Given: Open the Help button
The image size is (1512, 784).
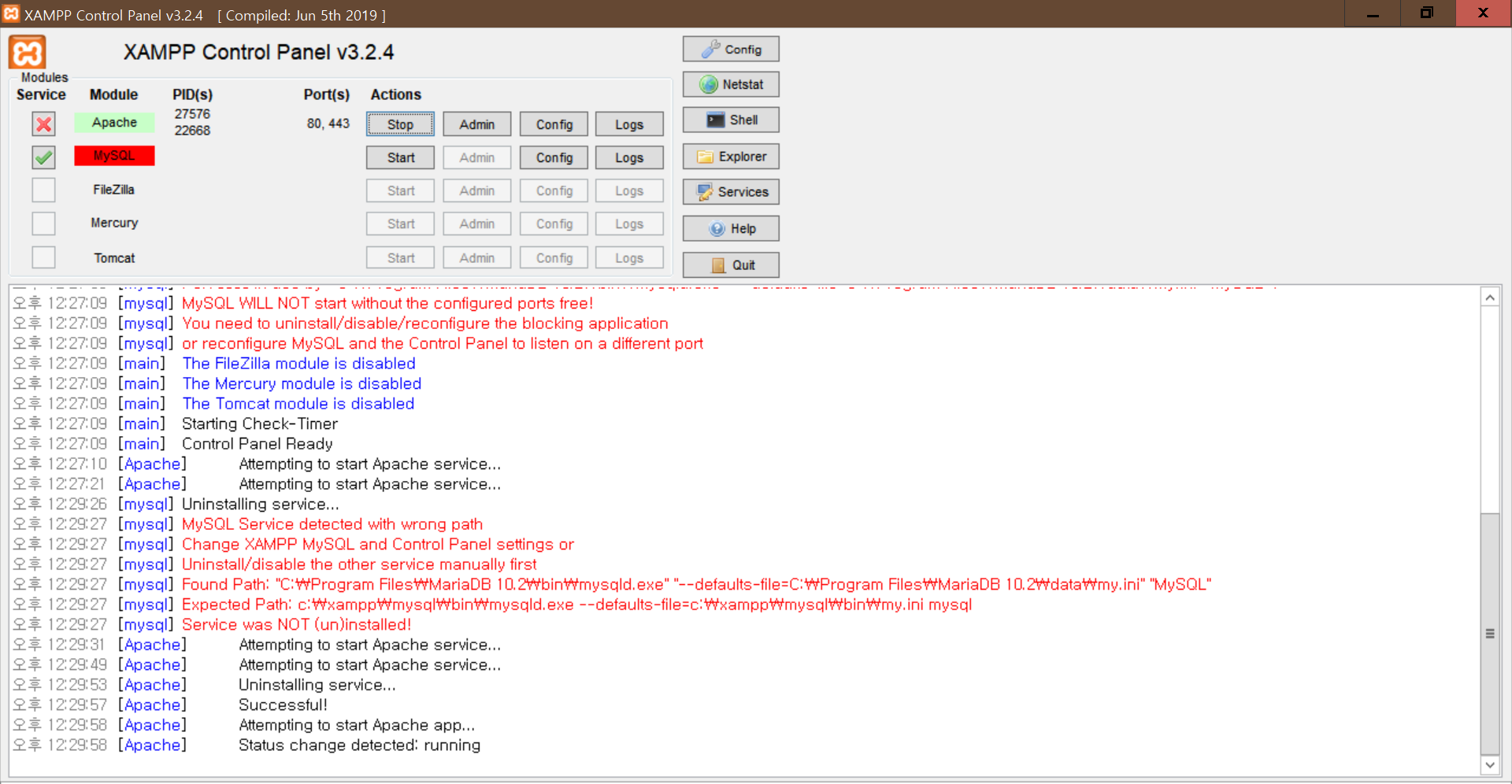Looking at the screenshot, I should [731, 228].
